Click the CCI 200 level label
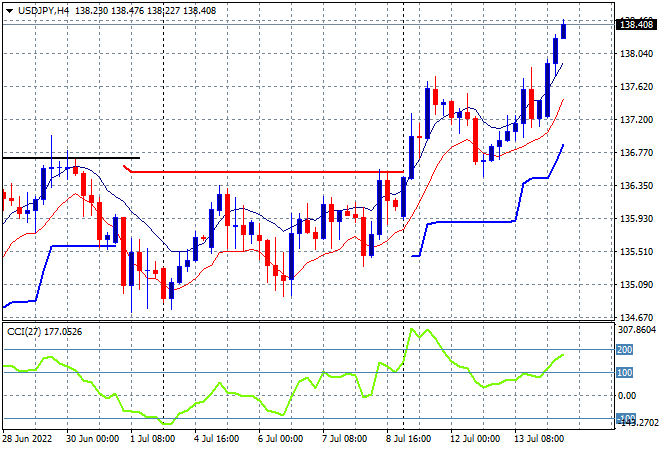The height and width of the screenshot is (450, 660). coord(625,350)
